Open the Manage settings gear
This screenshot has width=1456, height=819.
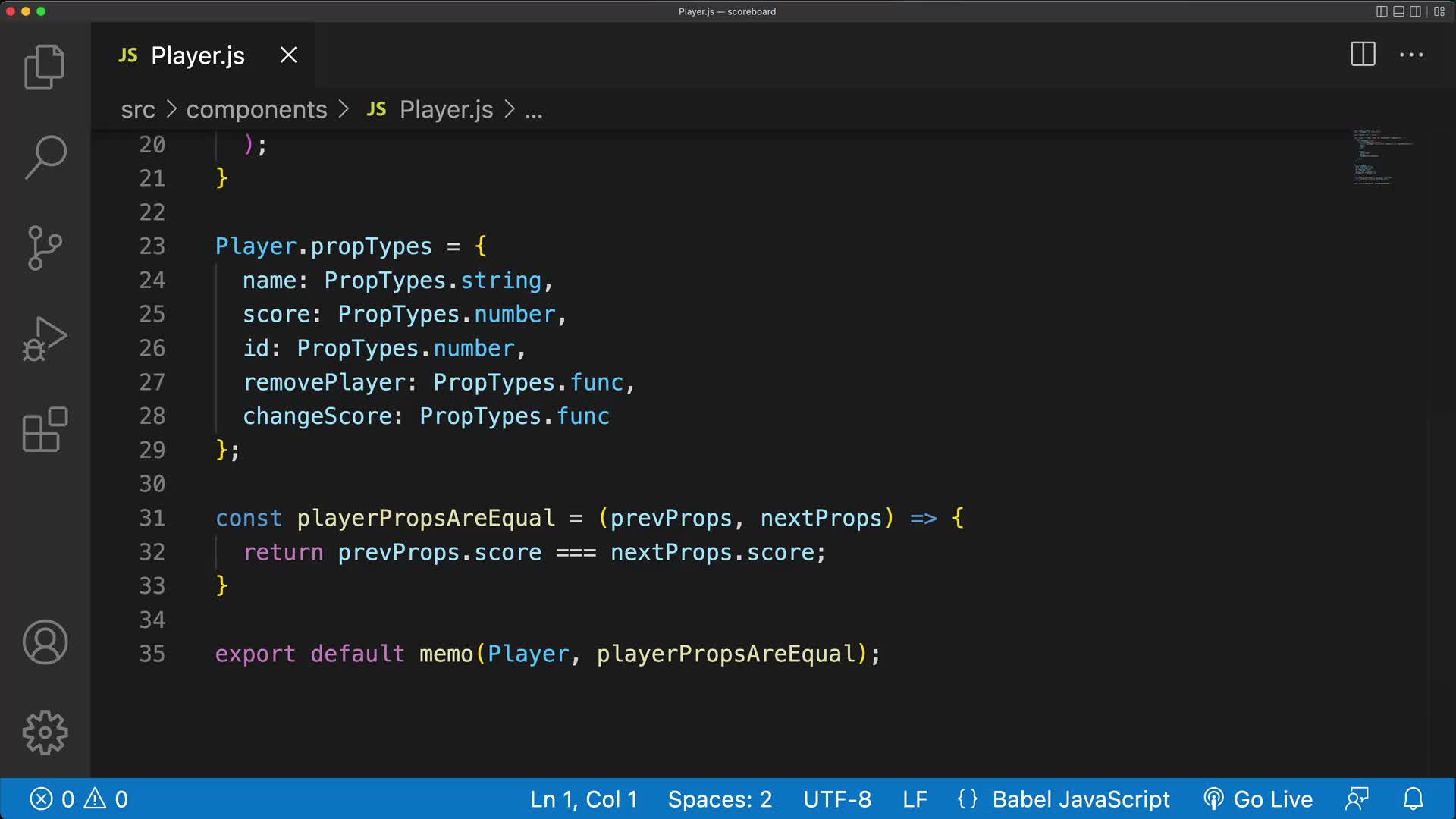point(45,732)
